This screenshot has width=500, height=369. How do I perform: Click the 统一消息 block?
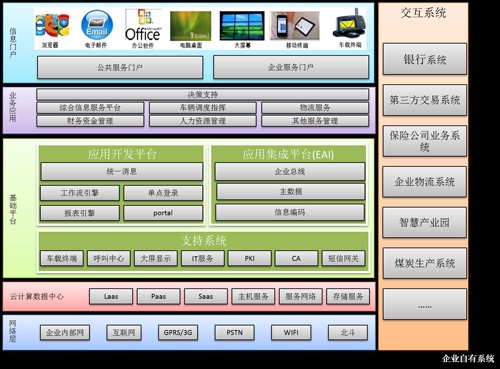(122, 172)
